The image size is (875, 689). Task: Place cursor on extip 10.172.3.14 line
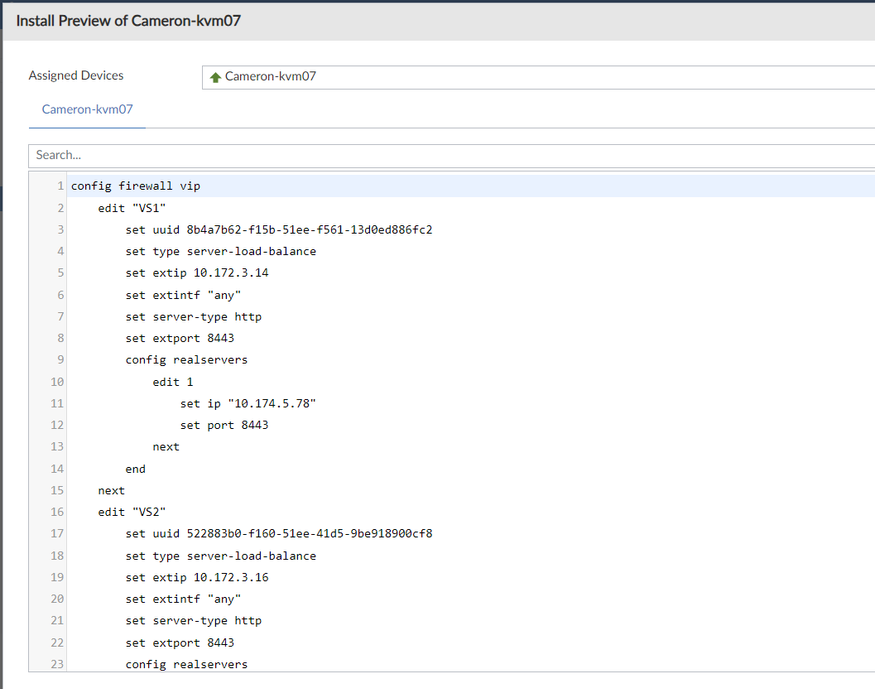click(x=196, y=273)
